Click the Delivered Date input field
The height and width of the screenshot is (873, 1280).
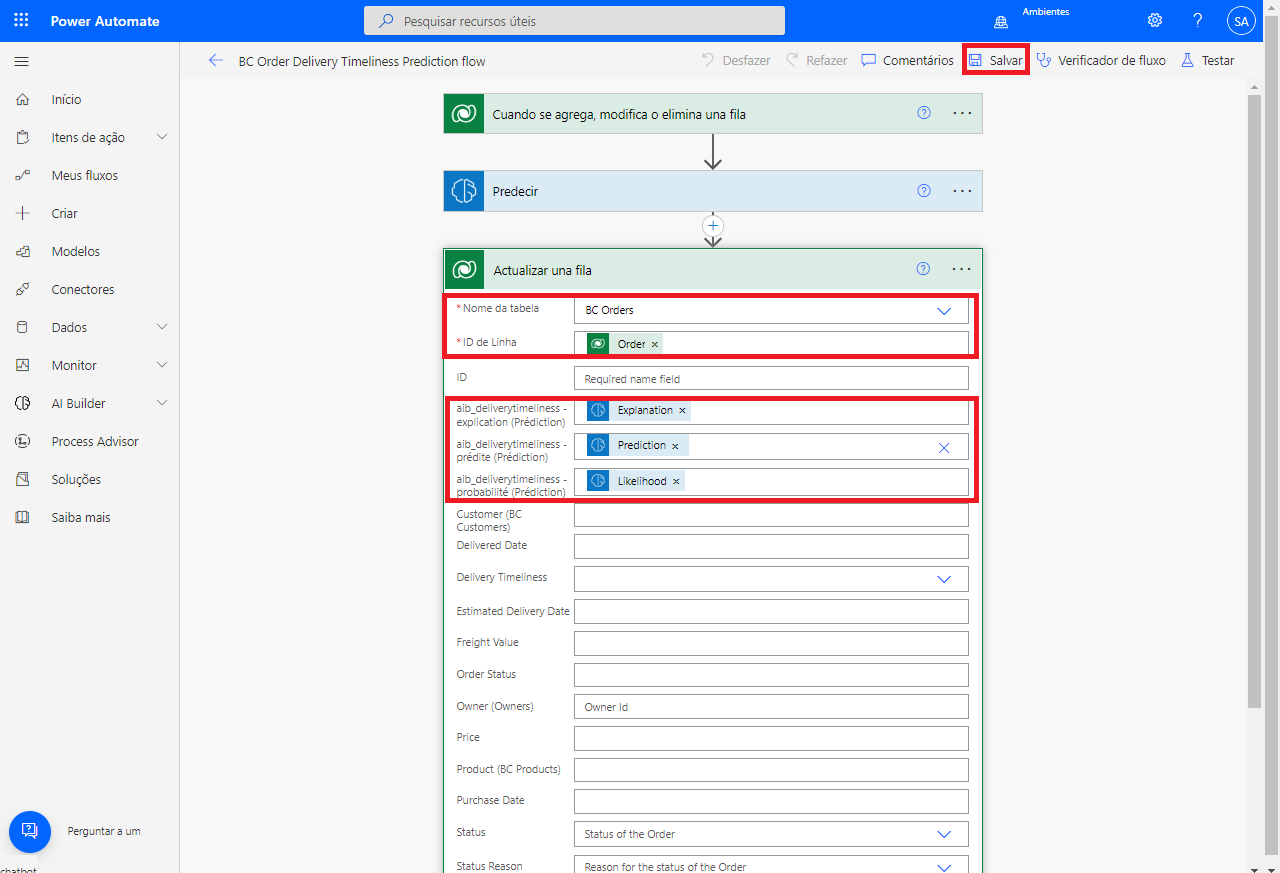click(x=771, y=546)
